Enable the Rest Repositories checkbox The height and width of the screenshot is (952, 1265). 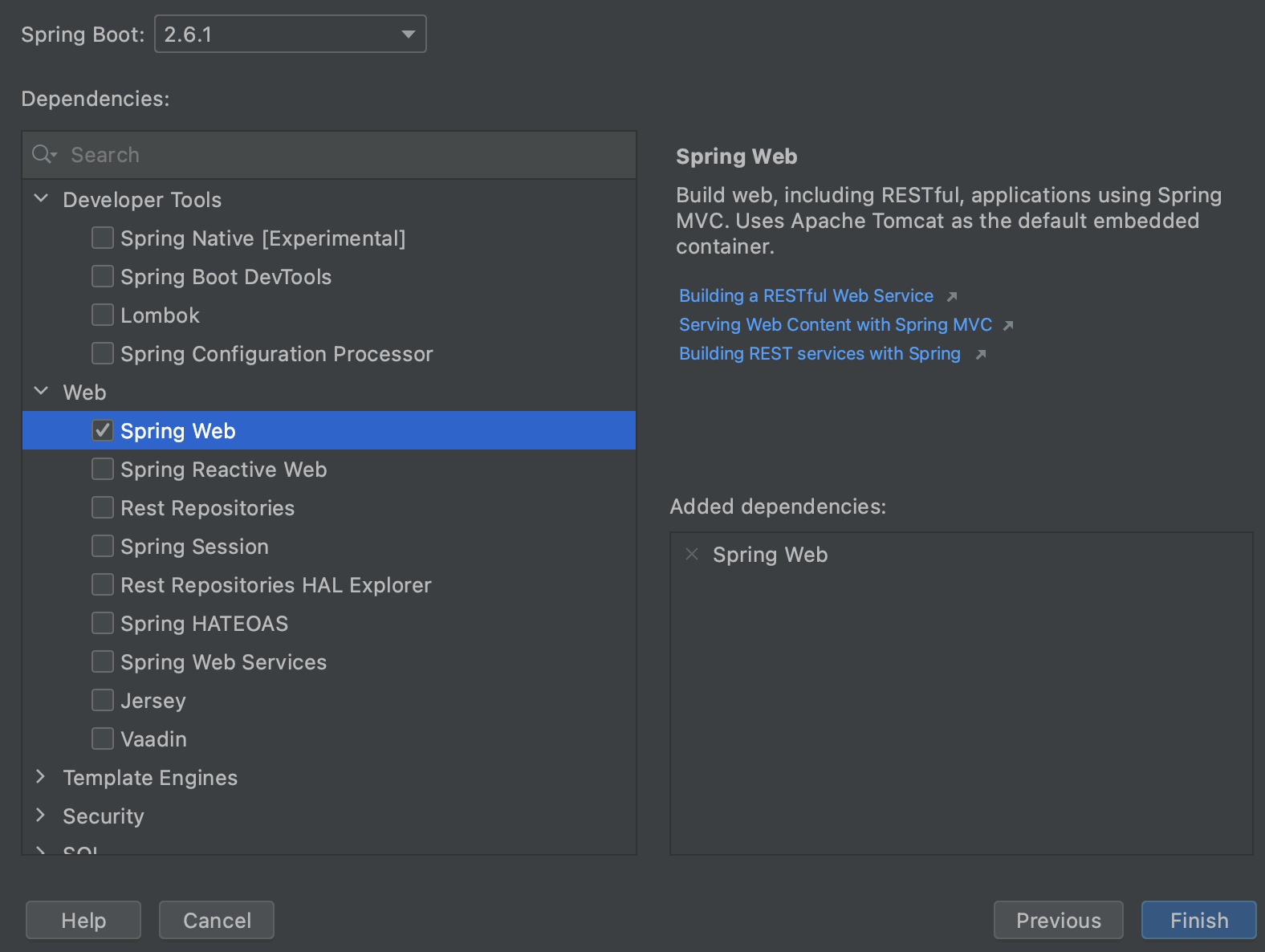click(103, 507)
